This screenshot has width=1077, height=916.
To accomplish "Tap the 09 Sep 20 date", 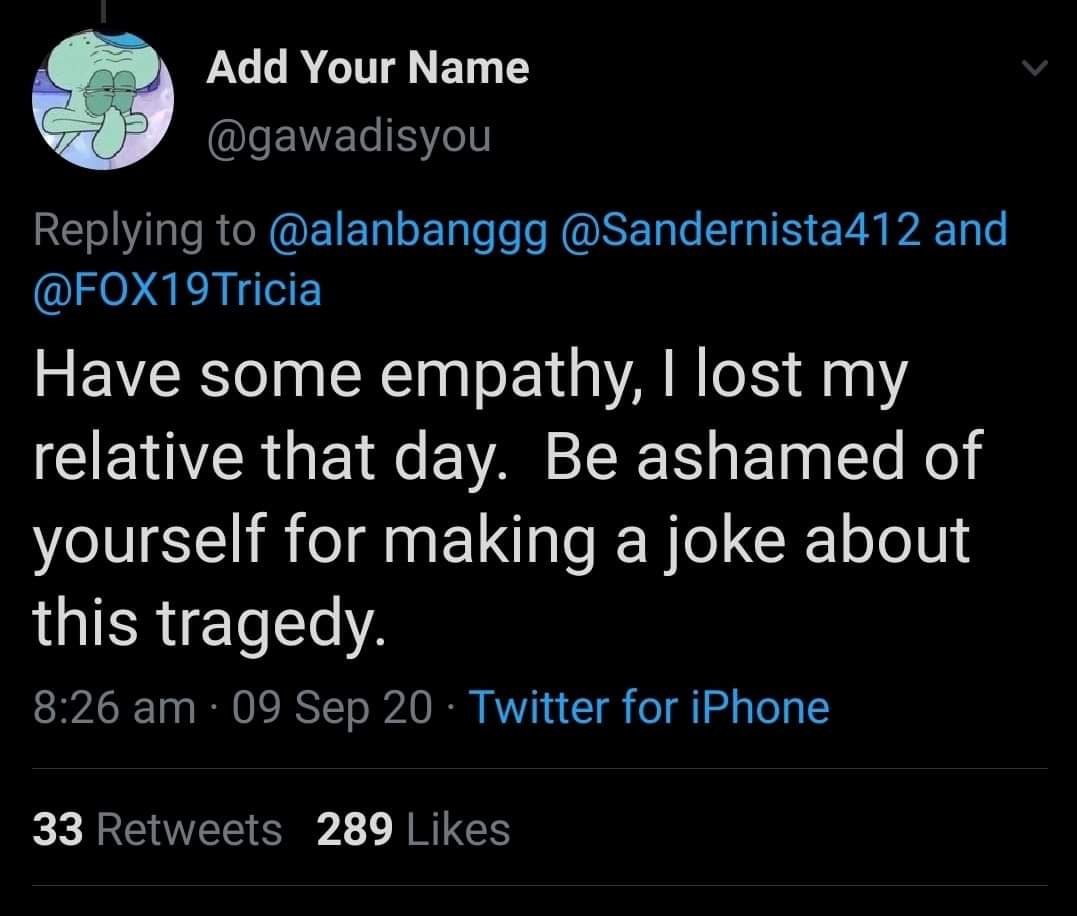I will point(332,708).
